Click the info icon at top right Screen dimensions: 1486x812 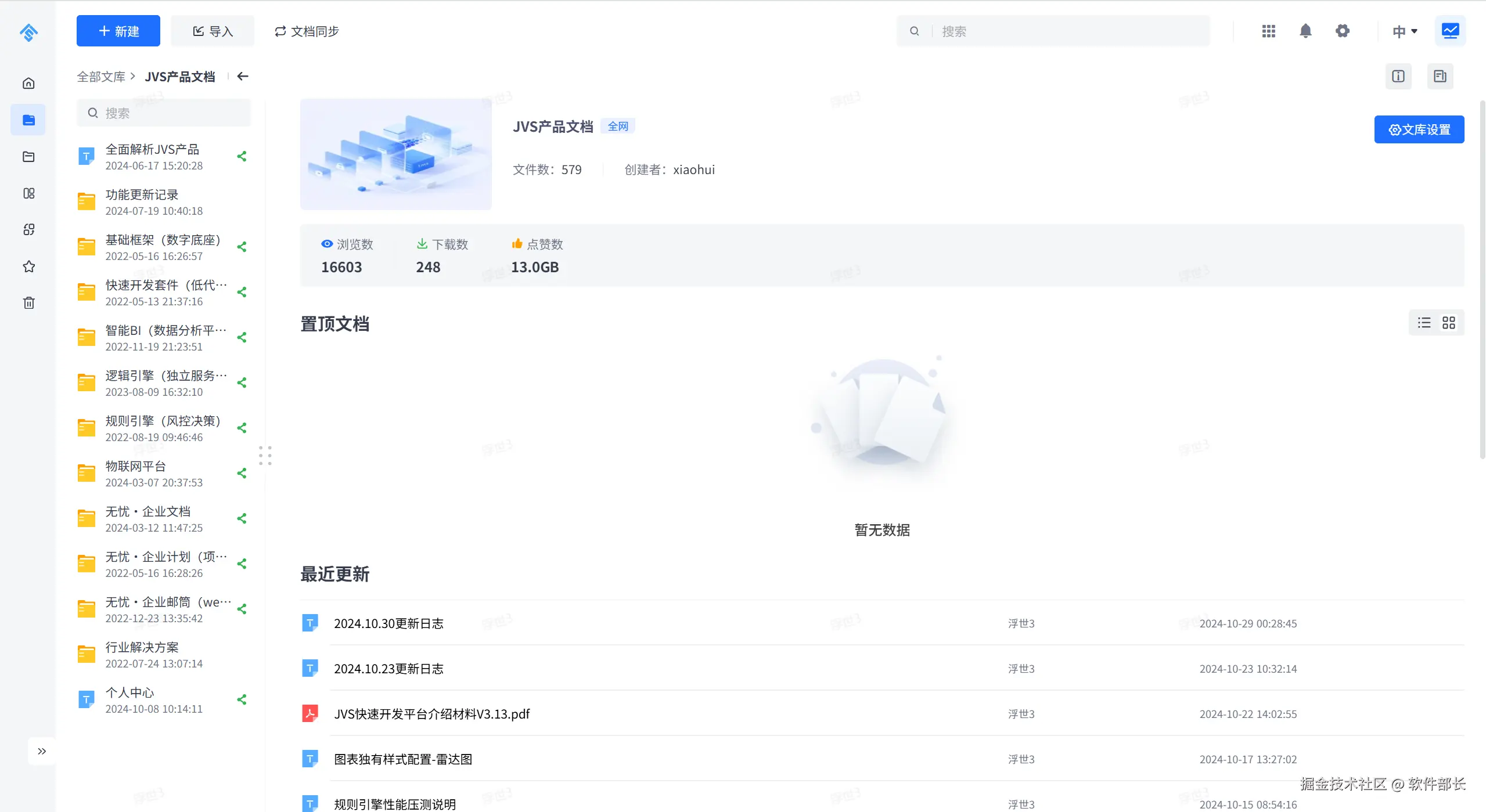tap(1398, 76)
